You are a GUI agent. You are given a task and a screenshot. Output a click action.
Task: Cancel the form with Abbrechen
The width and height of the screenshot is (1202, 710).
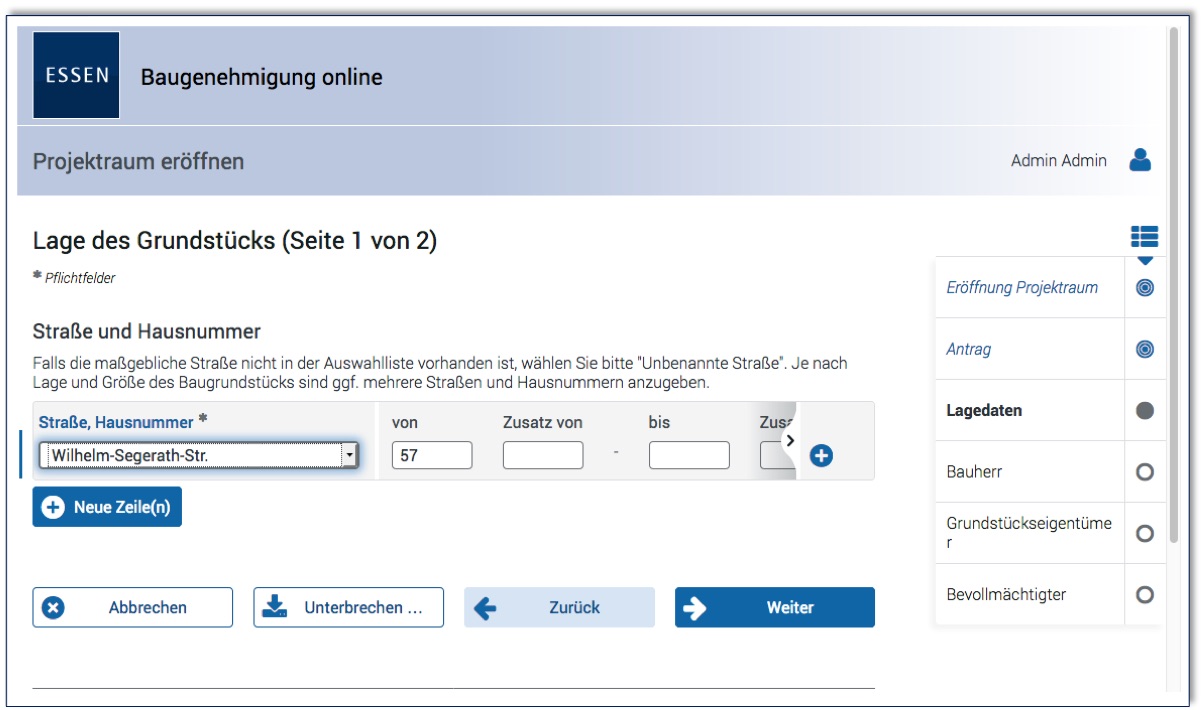[x=133, y=607]
